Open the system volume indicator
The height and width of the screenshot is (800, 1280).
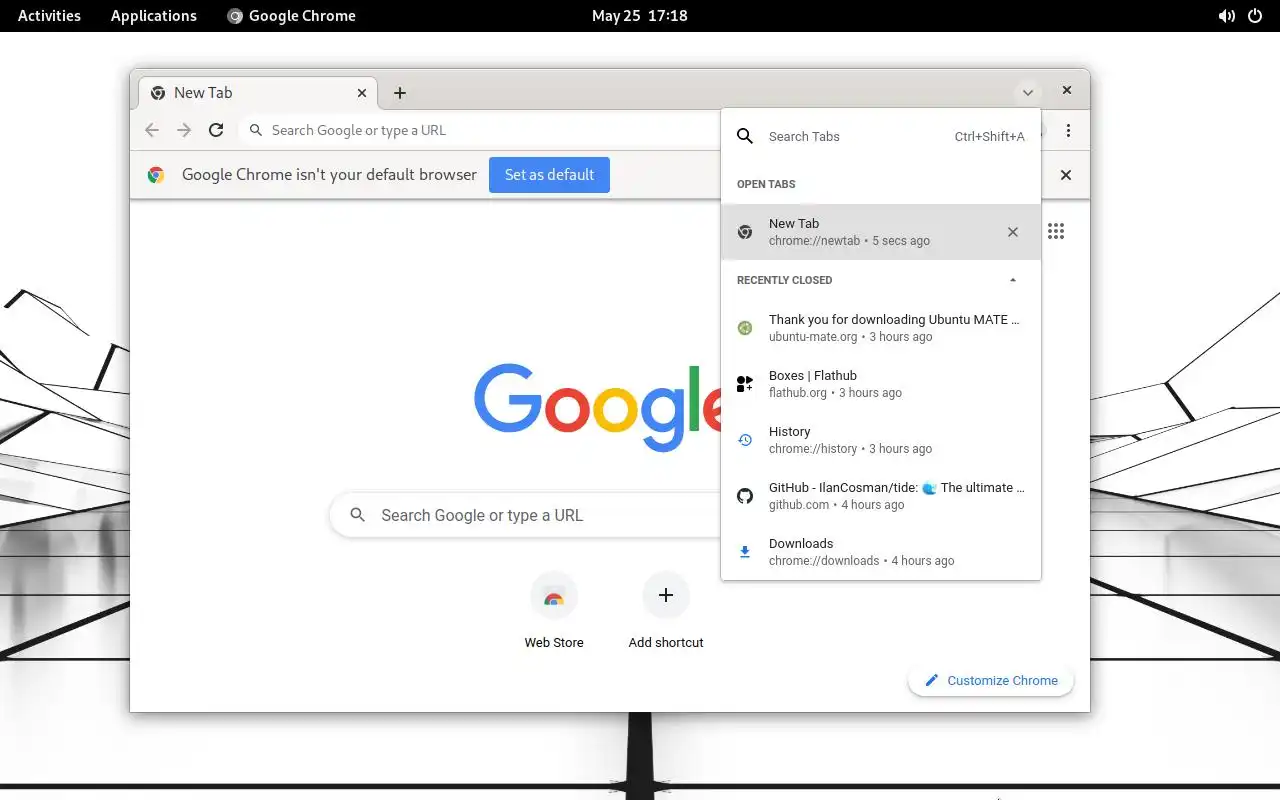tap(1226, 16)
